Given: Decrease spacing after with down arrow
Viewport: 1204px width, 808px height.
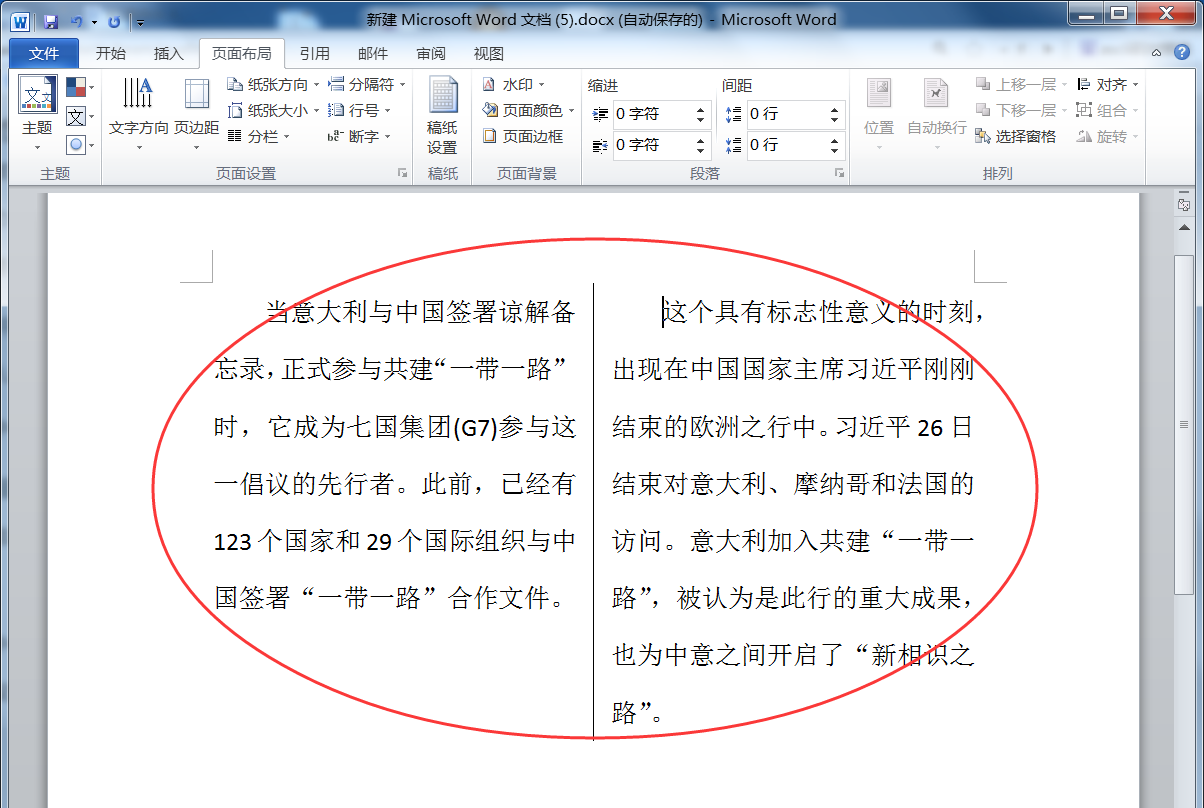Looking at the screenshot, I should tap(835, 152).
